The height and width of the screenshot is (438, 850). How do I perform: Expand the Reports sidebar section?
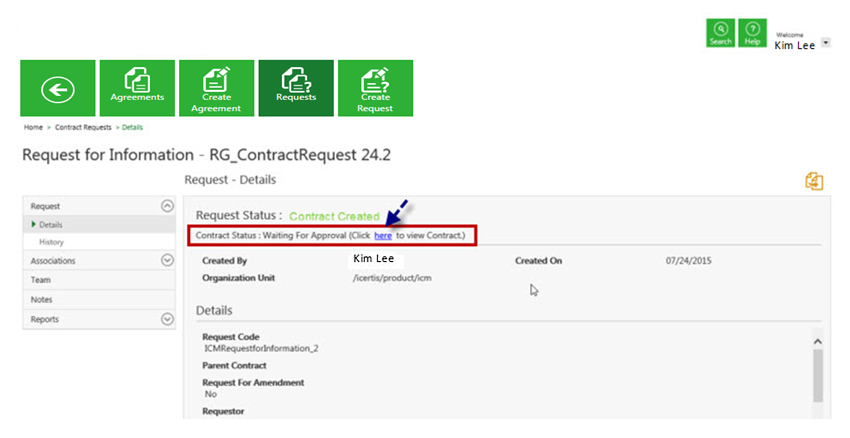(x=167, y=319)
